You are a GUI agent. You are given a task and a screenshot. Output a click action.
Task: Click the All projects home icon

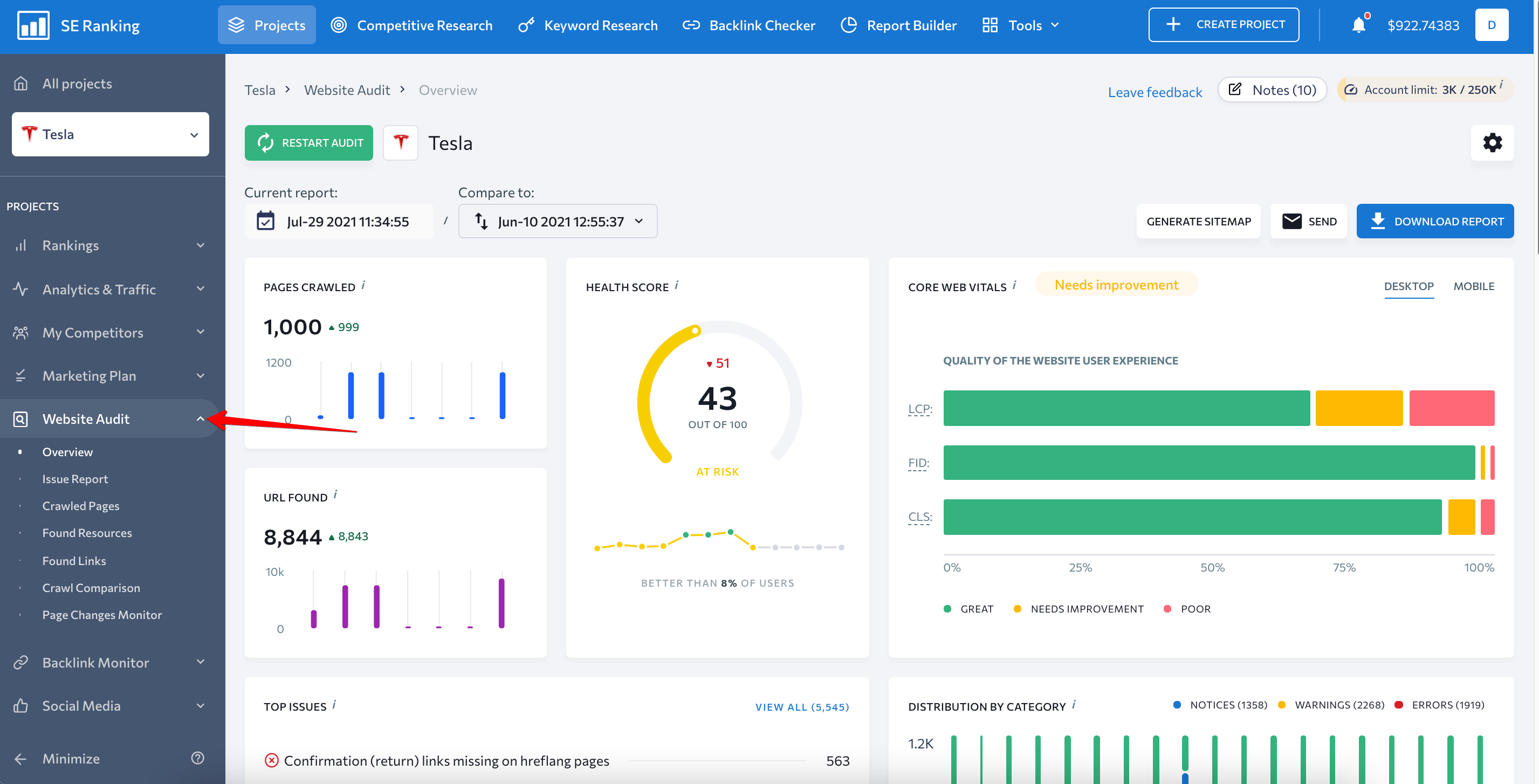[21, 84]
